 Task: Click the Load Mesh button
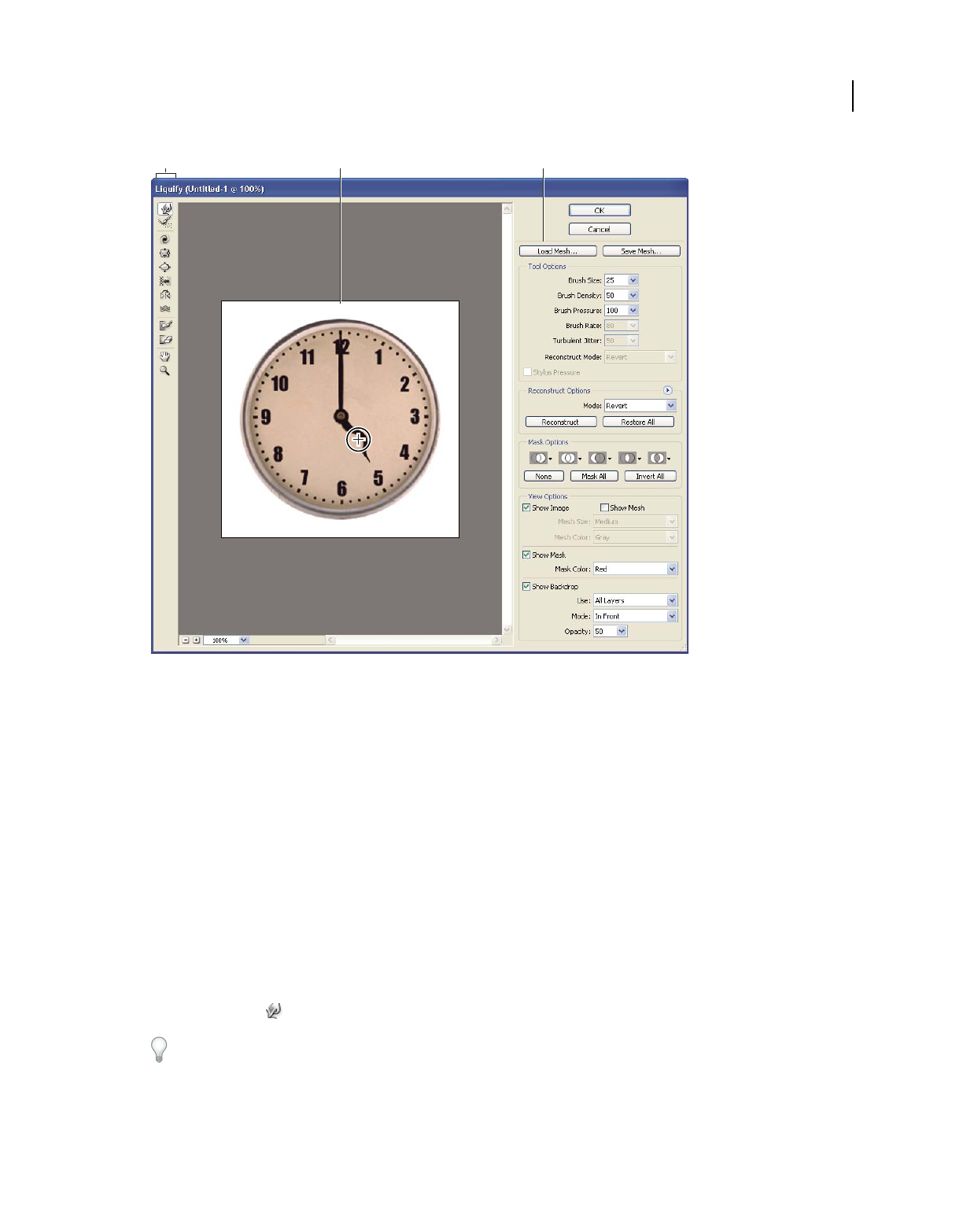click(558, 251)
